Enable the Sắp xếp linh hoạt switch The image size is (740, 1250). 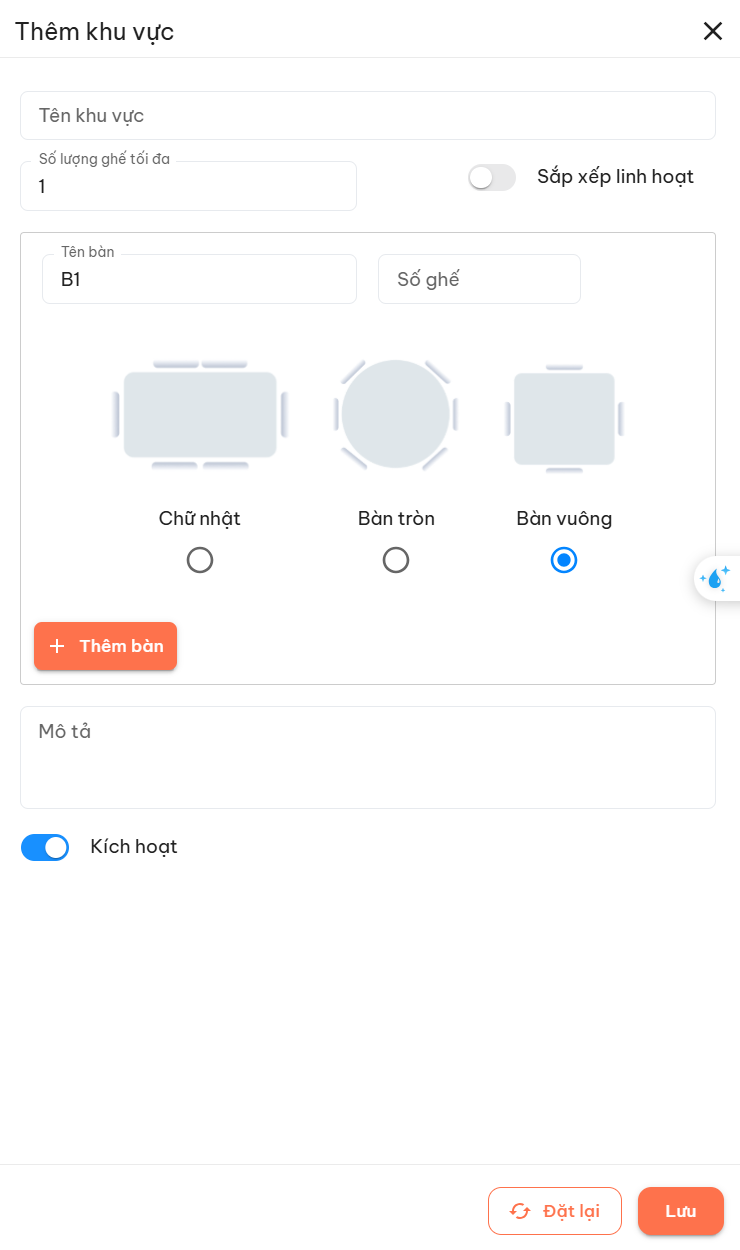tap(491, 177)
